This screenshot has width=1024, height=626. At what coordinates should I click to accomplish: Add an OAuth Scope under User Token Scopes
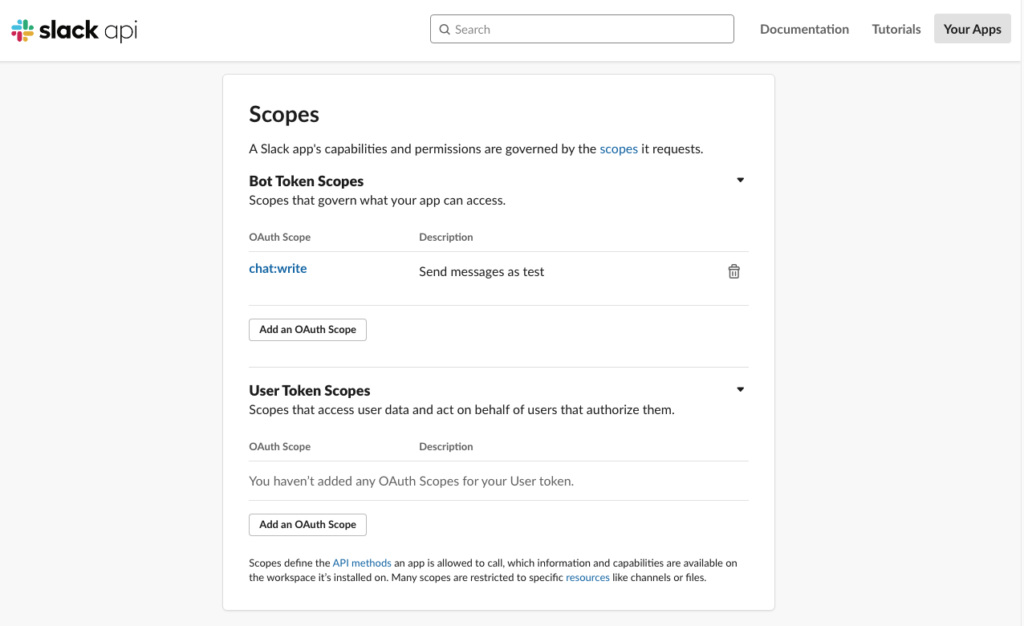pos(307,524)
